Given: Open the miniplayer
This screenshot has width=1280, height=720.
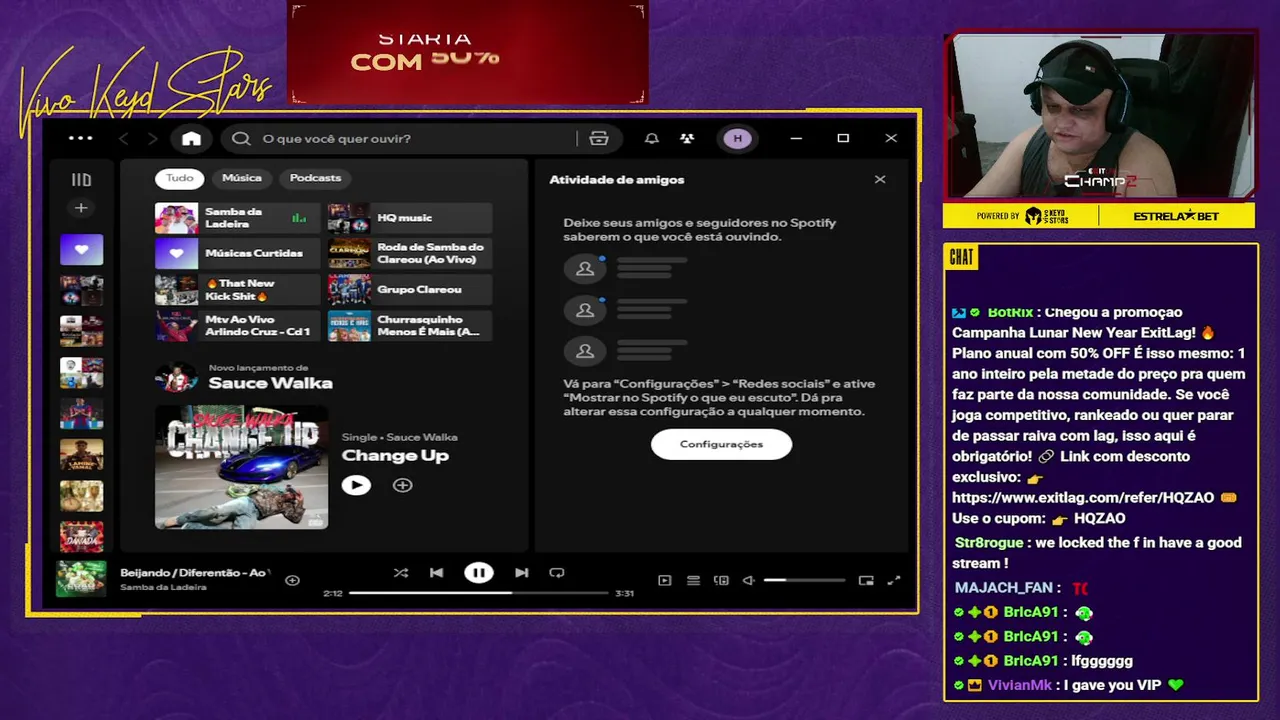Looking at the screenshot, I should 866,580.
